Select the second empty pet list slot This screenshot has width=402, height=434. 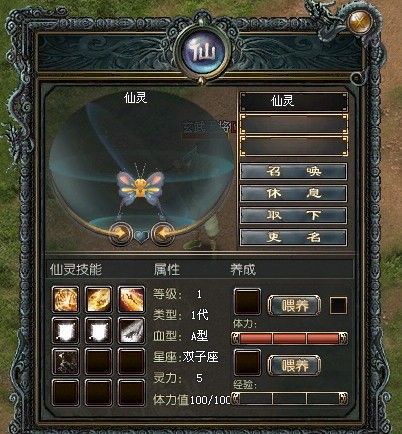click(294, 146)
